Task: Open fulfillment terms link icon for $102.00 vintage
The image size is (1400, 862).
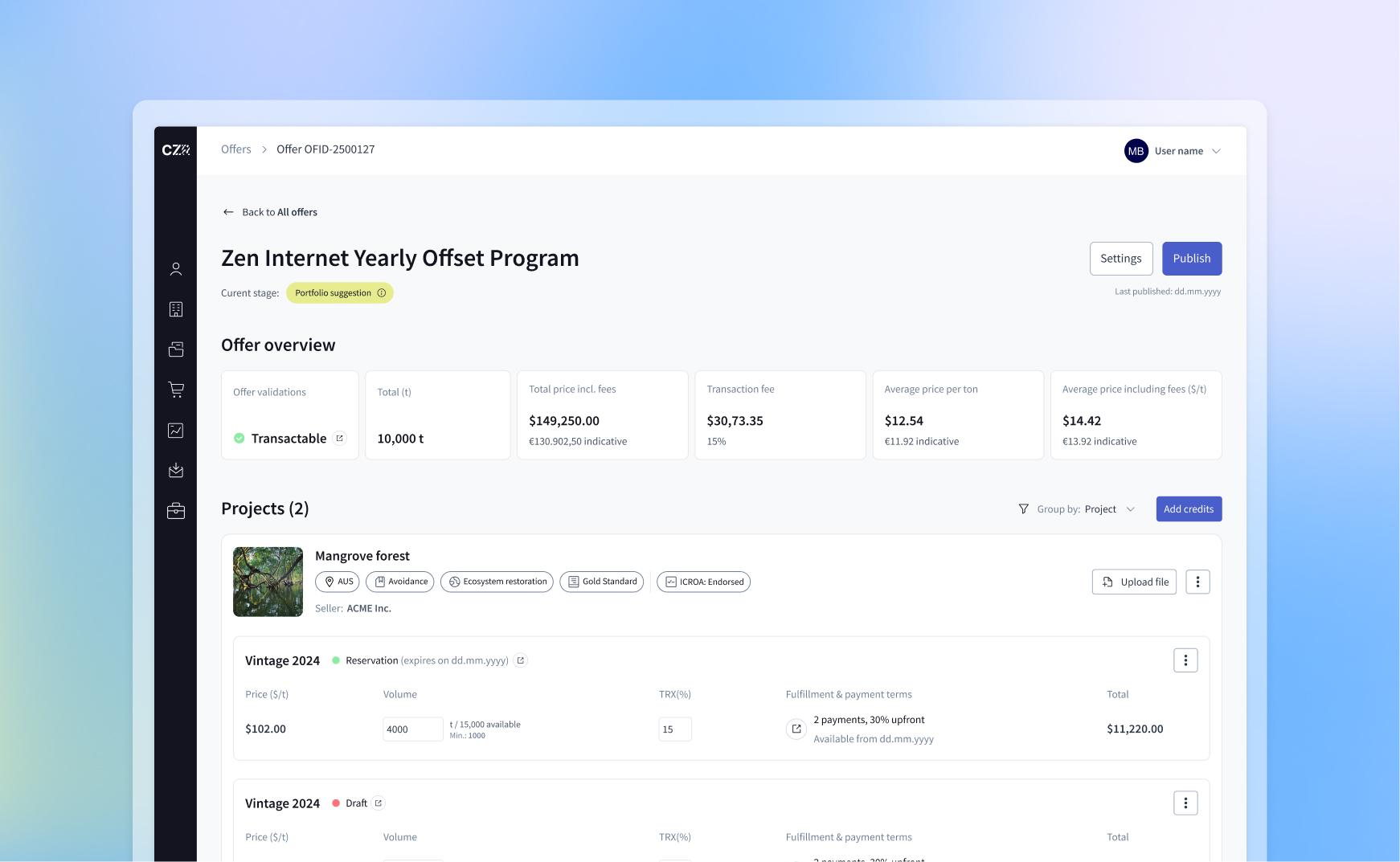Action: [x=796, y=729]
